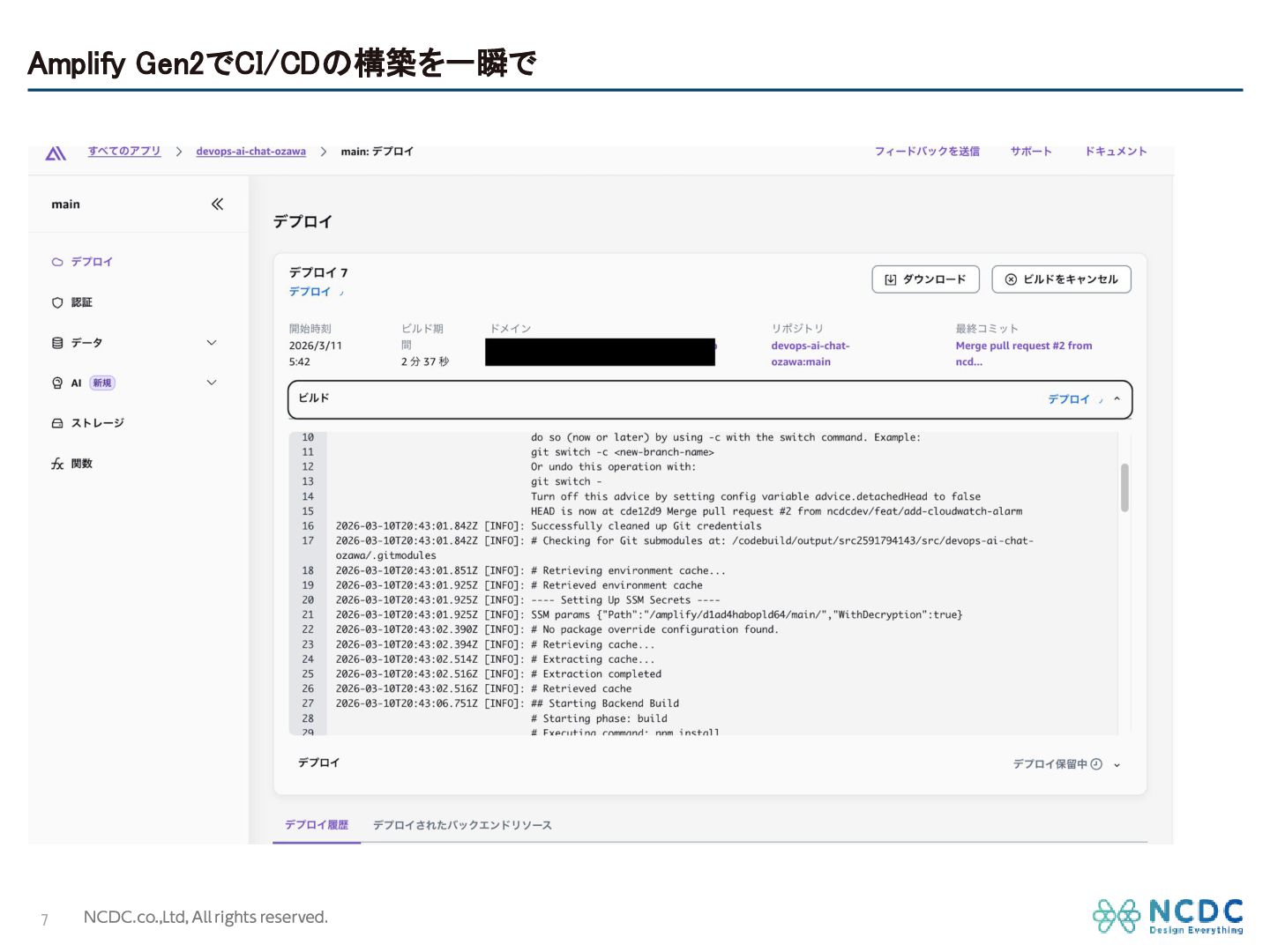Collapse the main sidebar with the double-chevron icon

tap(217, 205)
